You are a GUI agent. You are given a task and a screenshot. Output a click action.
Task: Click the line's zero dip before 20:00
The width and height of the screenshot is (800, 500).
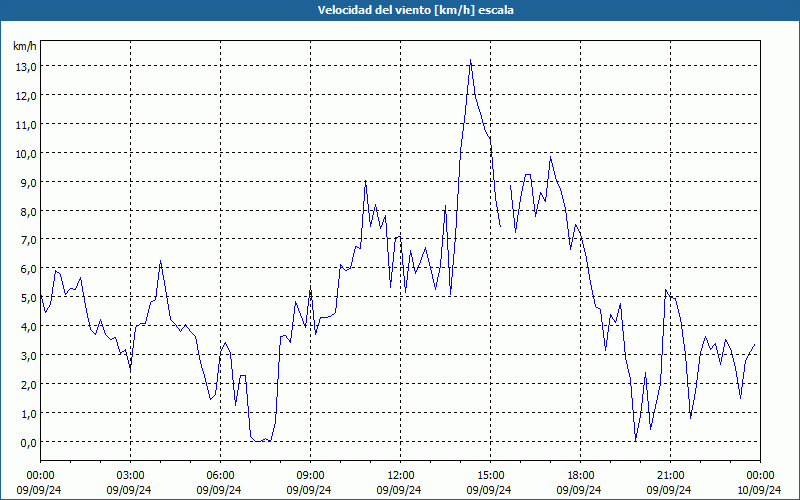point(635,441)
